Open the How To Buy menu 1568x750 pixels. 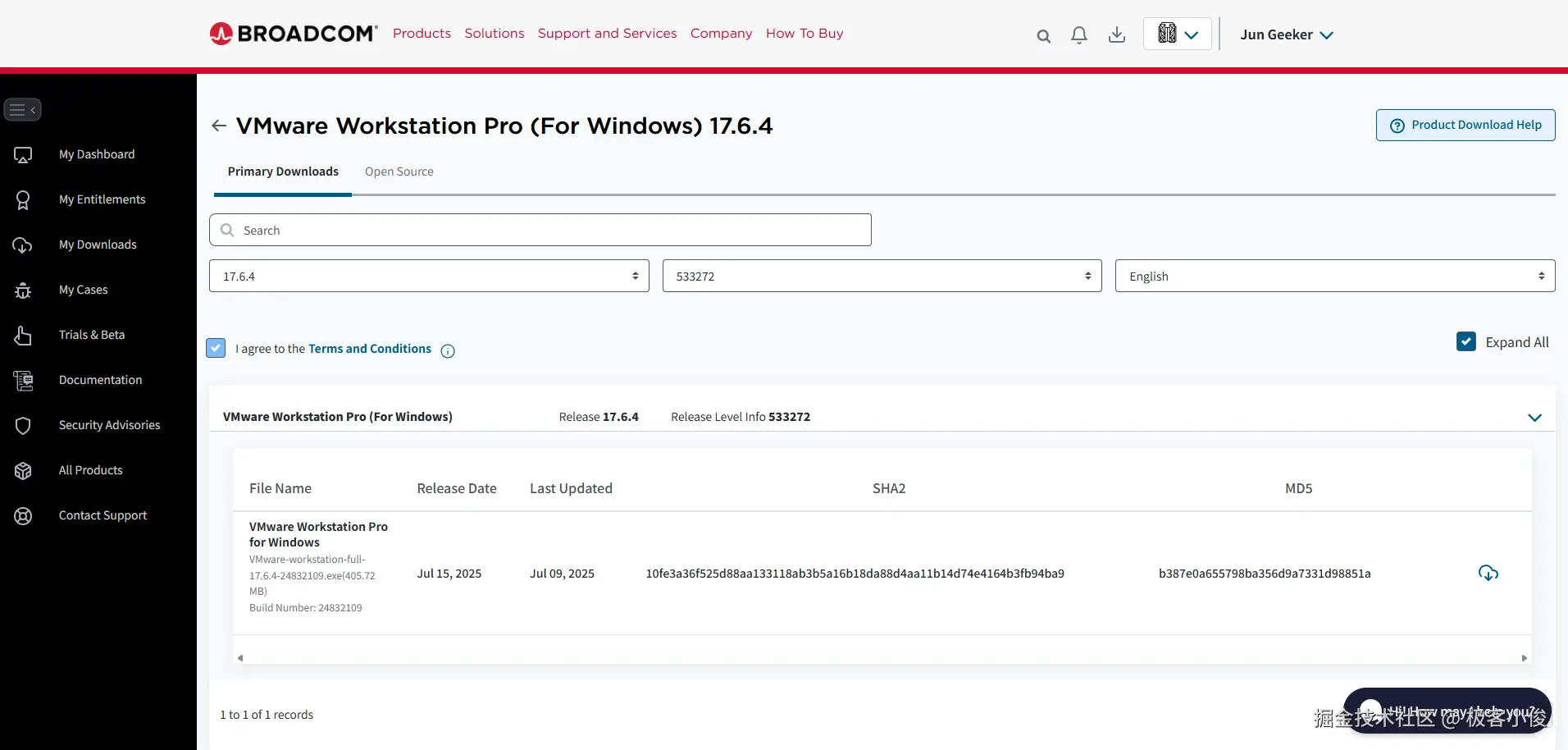pyautogui.click(x=805, y=34)
